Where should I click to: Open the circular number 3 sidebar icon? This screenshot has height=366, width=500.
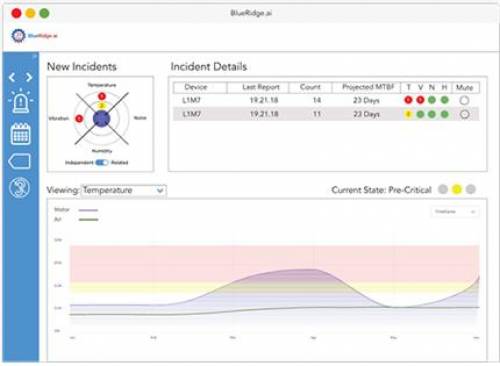(x=20, y=188)
